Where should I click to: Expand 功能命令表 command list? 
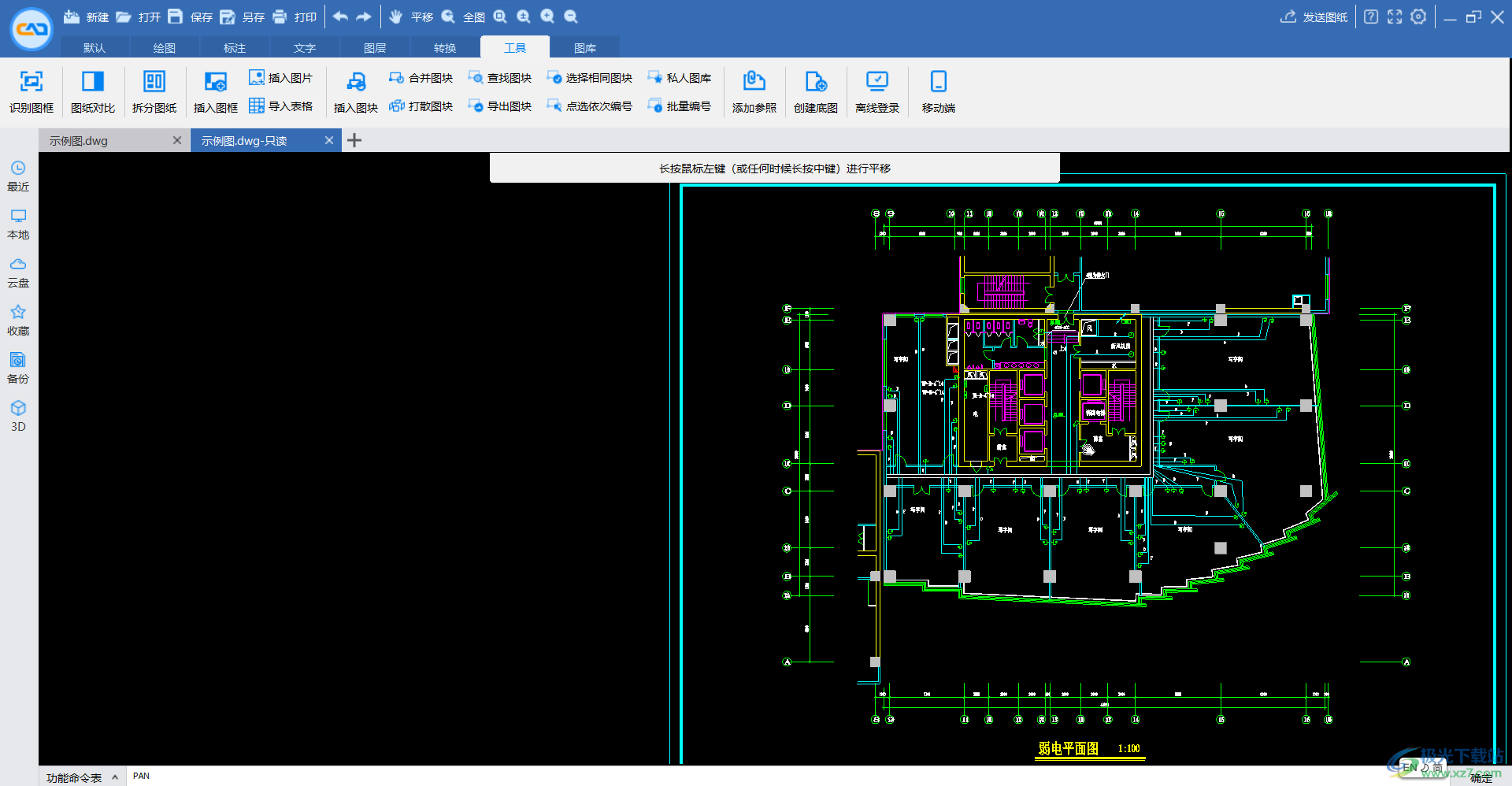tap(82, 777)
